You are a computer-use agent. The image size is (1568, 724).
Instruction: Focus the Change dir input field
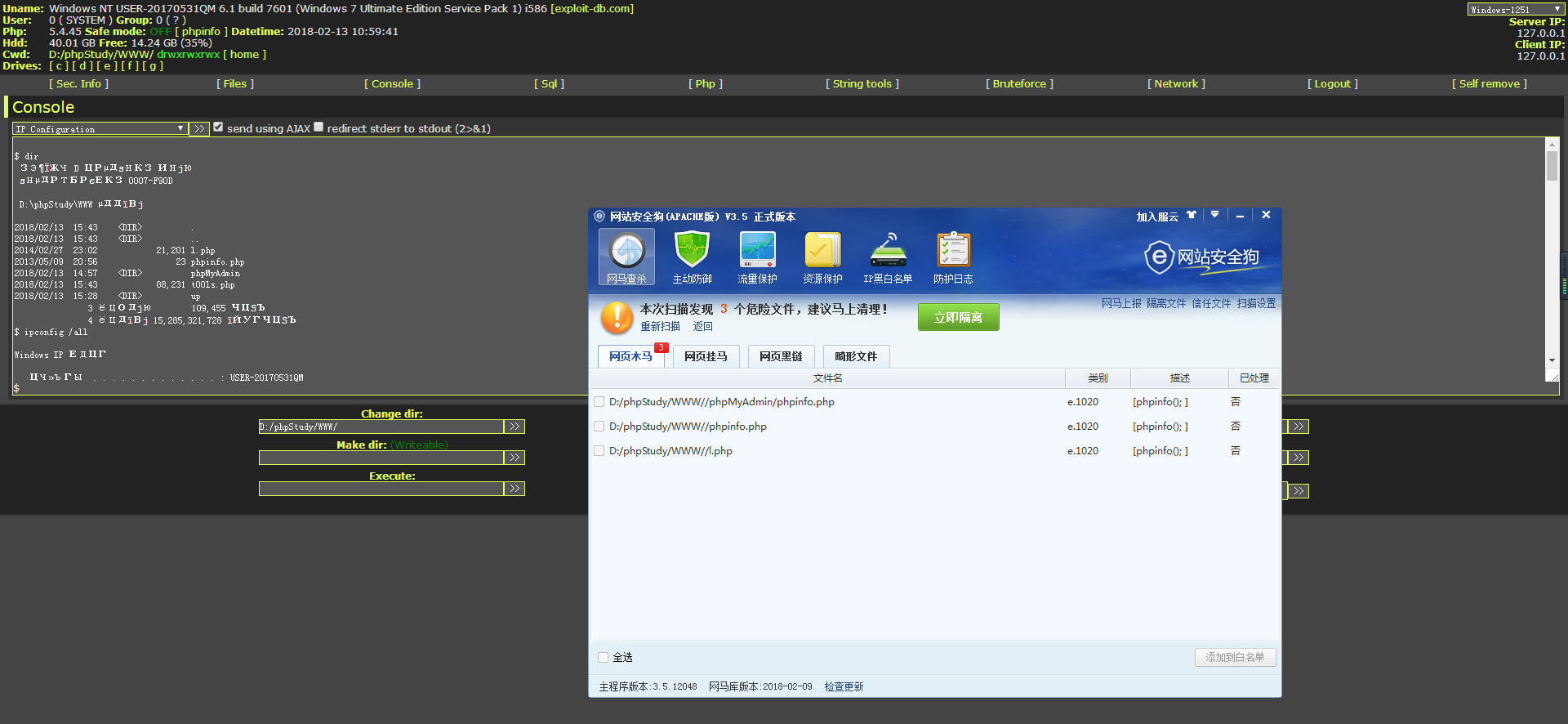click(381, 427)
